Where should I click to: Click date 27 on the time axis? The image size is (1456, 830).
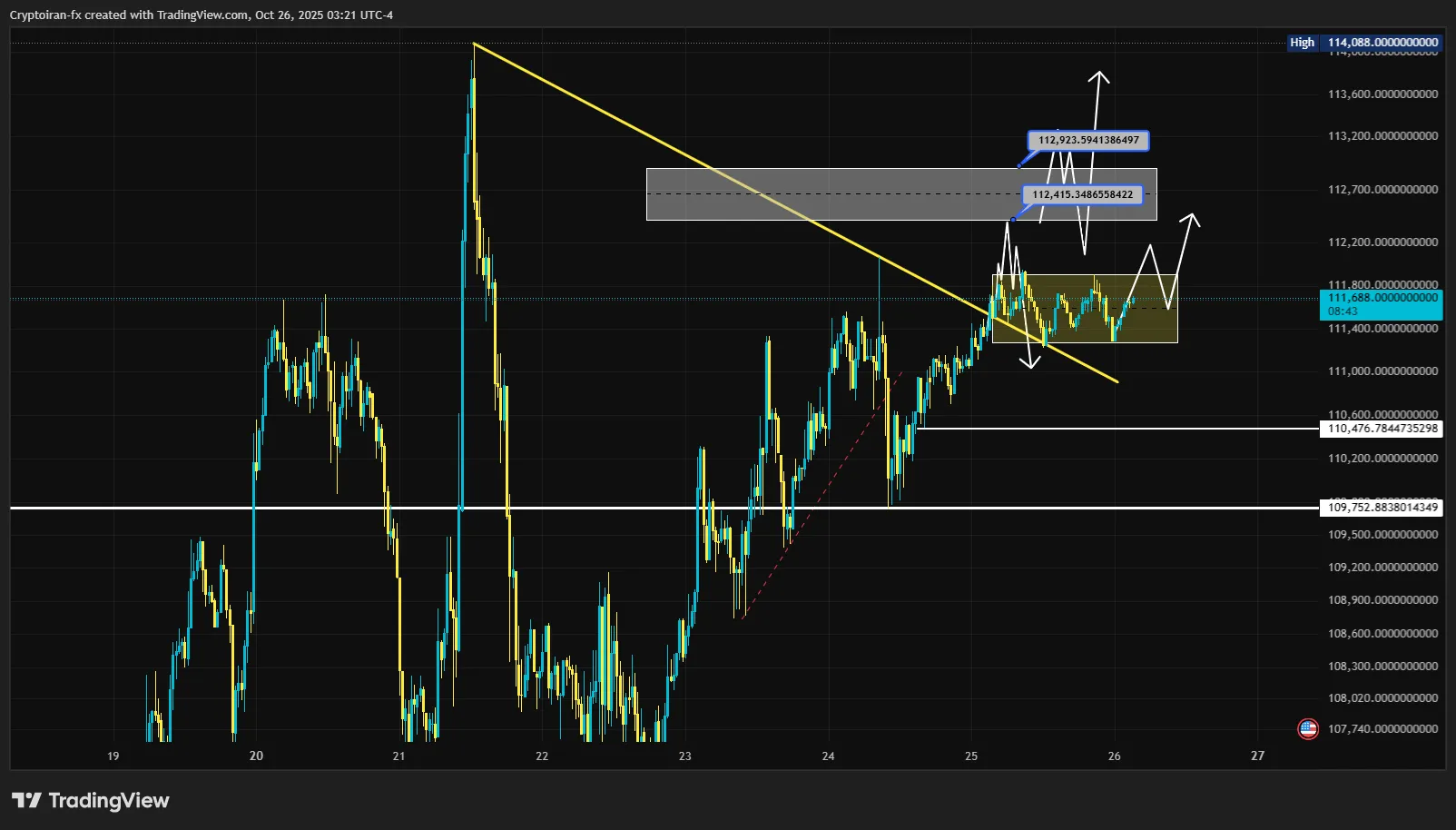(x=1257, y=756)
